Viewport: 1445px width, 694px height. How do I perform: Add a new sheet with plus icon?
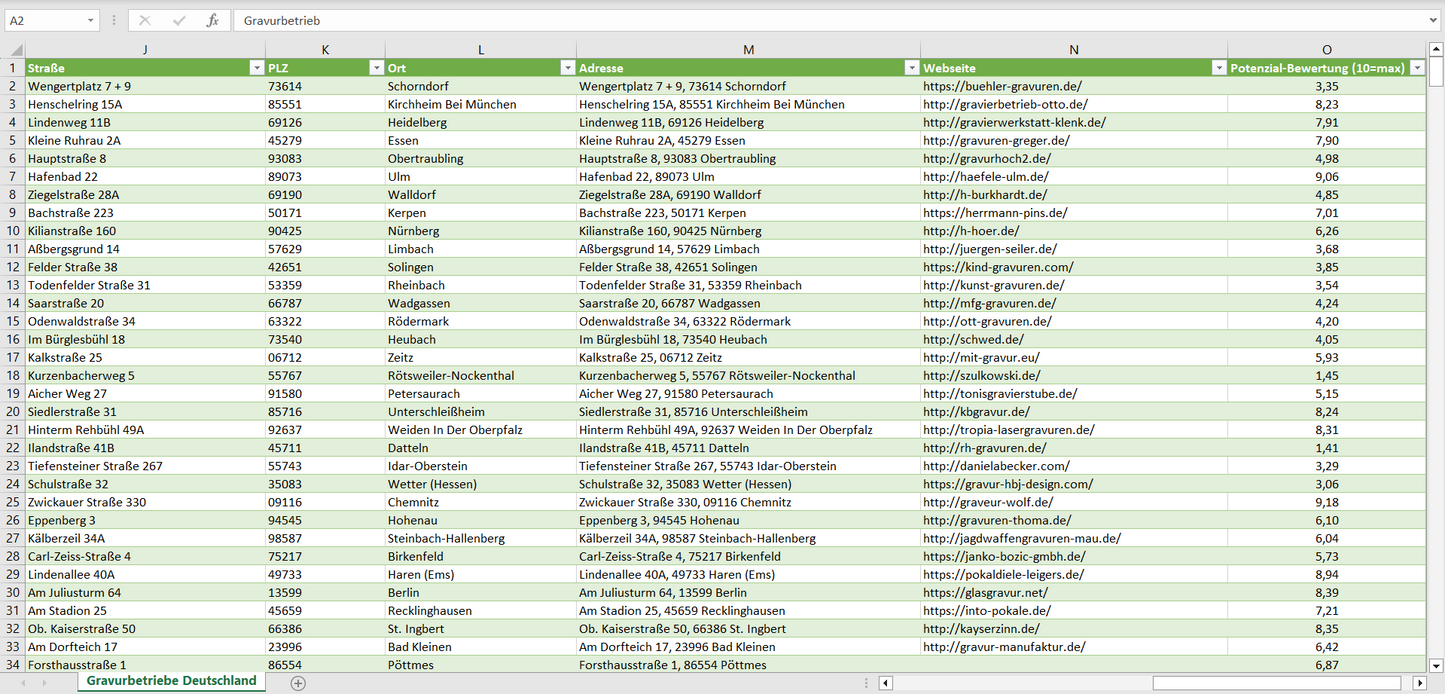[298, 683]
